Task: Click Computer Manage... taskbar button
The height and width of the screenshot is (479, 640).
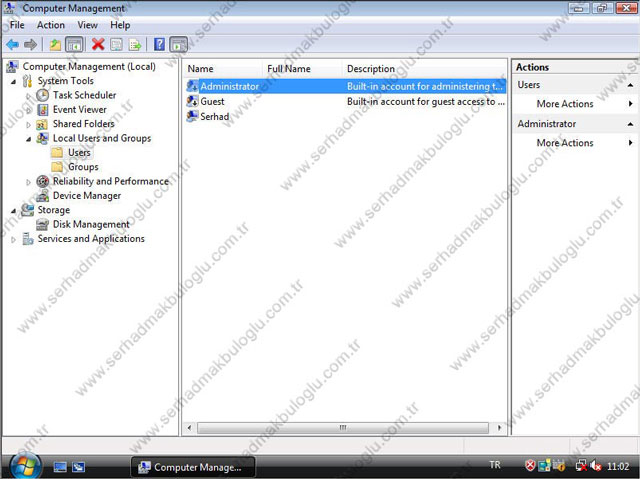Action: (x=193, y=467)
